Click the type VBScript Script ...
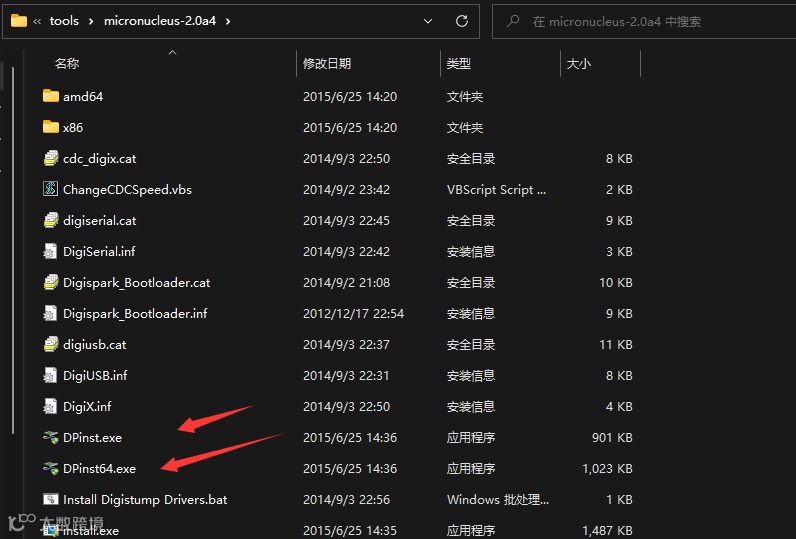 tap(496, 190)
